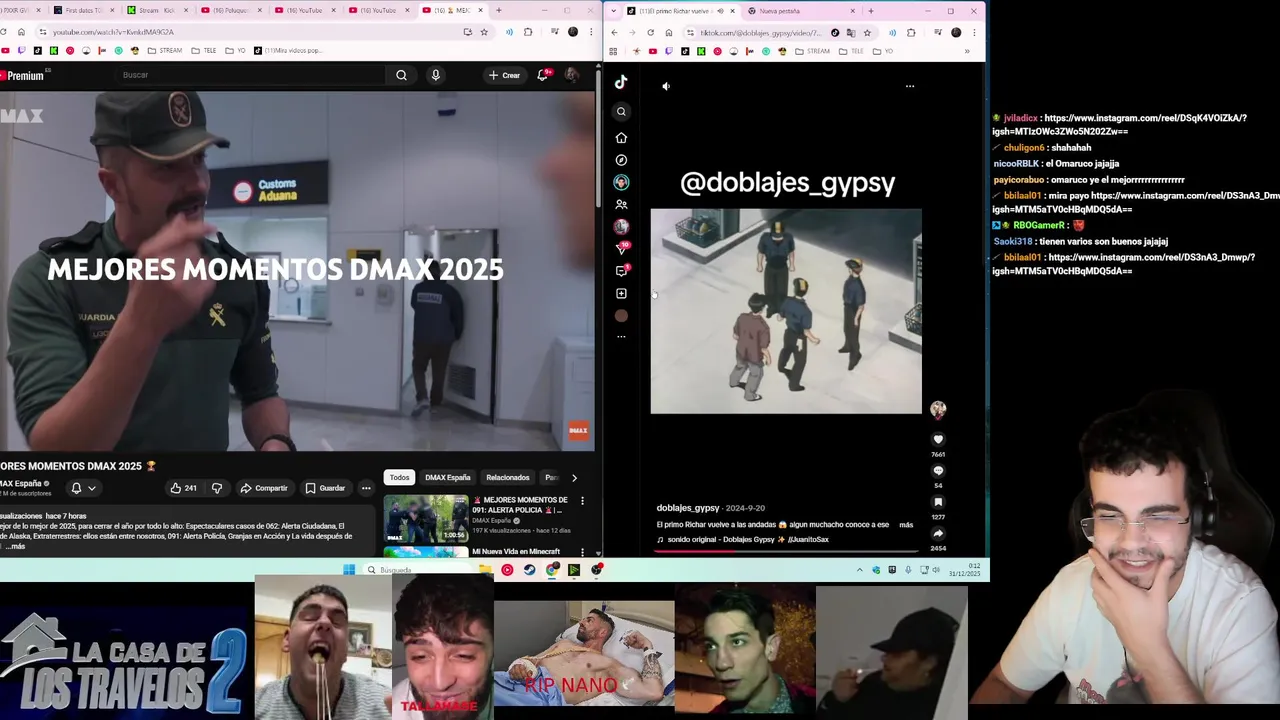This screenshot has height=720, width=1280.
Task: Switch to First dates browser tab
Action: 84,10
